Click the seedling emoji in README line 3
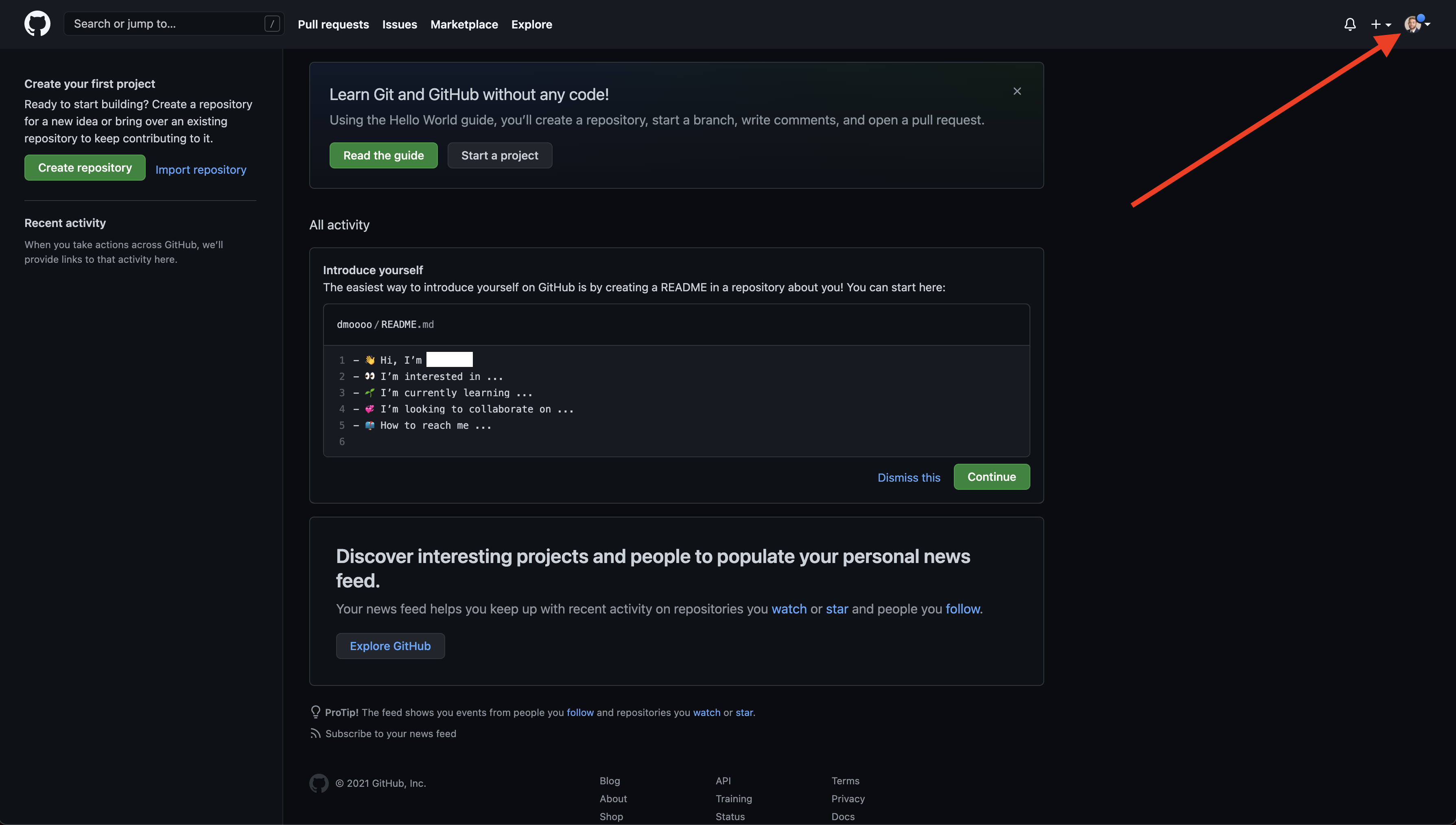This screenshot has width=1456, height=825. 370,393
